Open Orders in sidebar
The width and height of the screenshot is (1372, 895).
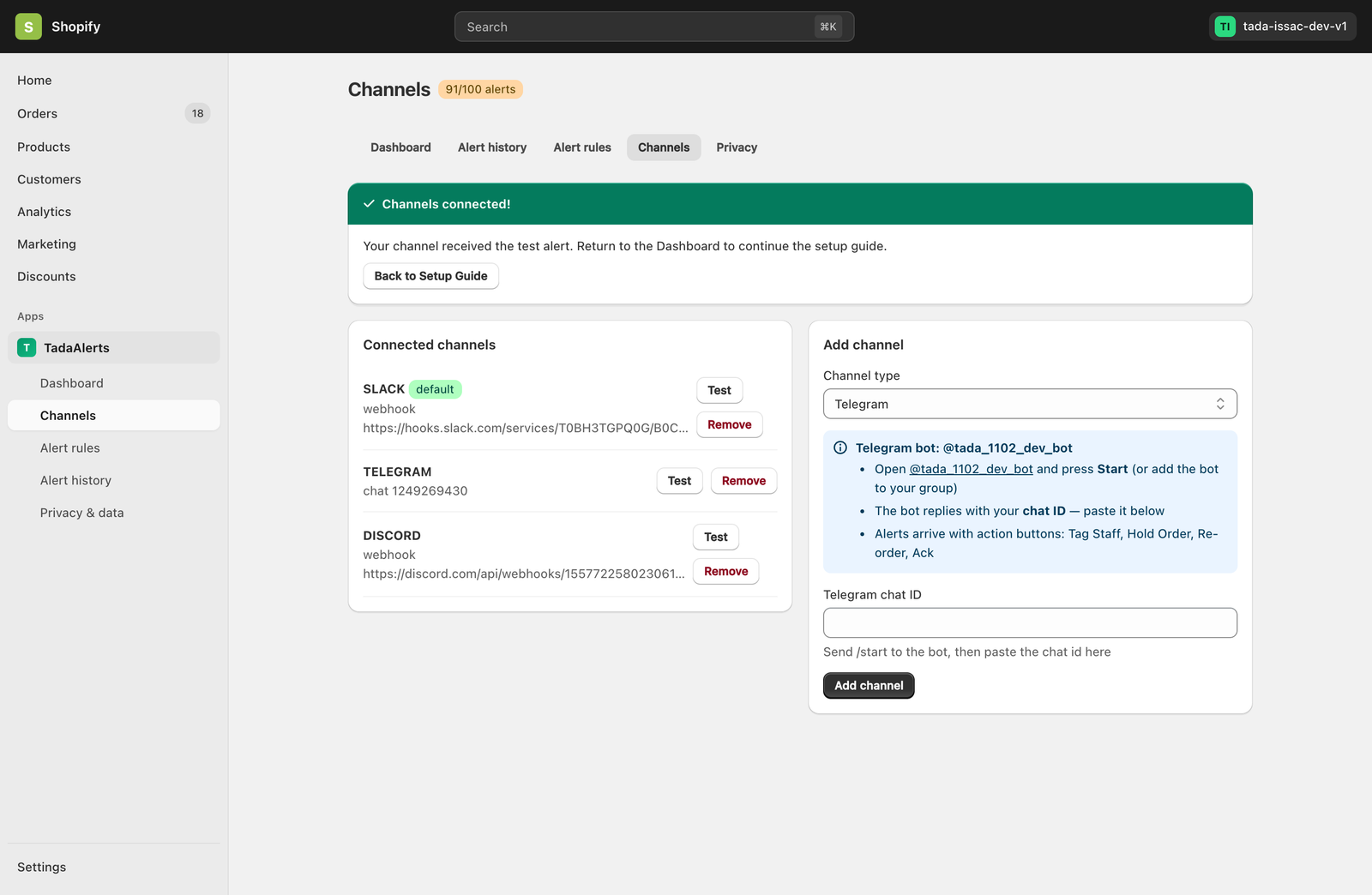click(114, 113)
